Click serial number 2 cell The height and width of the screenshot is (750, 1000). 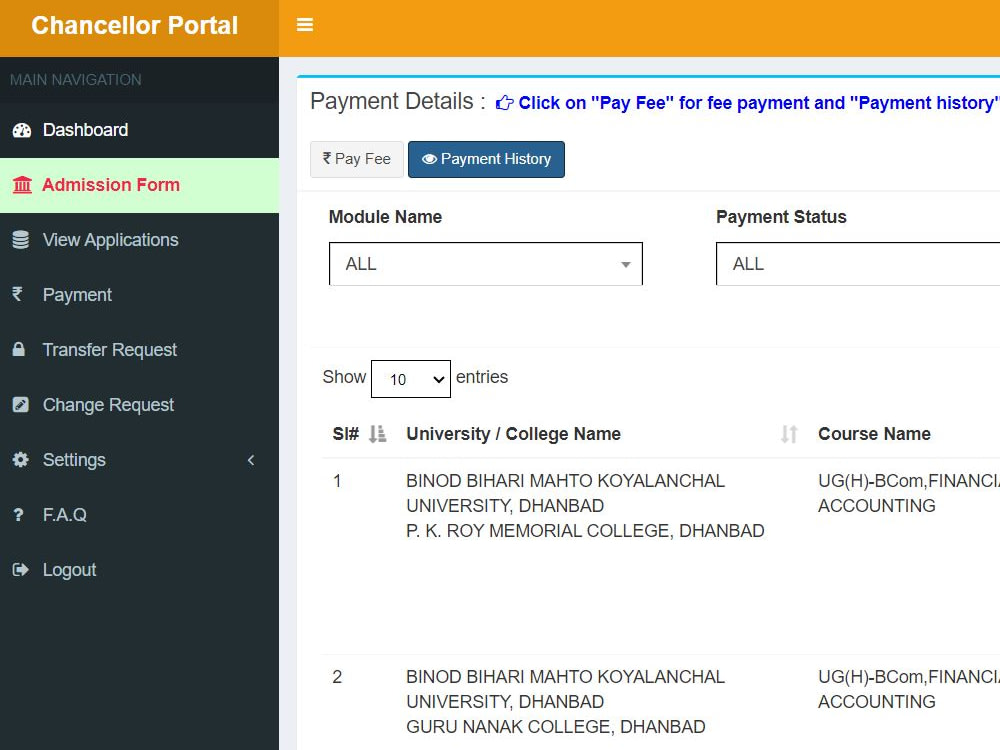point(337,677)
